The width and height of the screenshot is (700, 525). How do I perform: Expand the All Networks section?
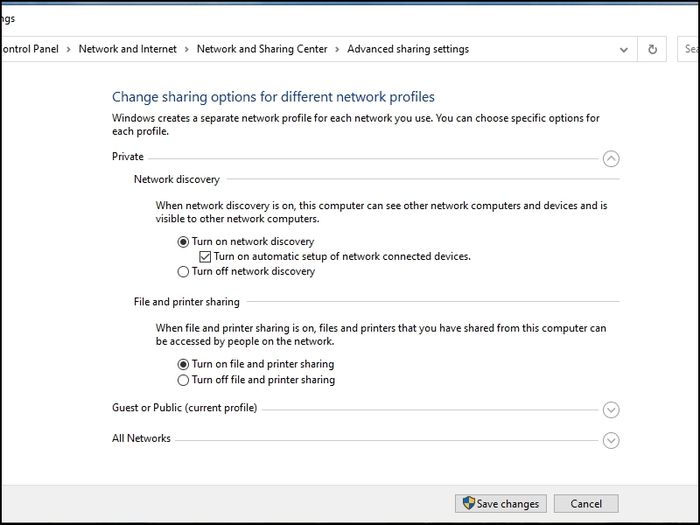coord(611,440)
